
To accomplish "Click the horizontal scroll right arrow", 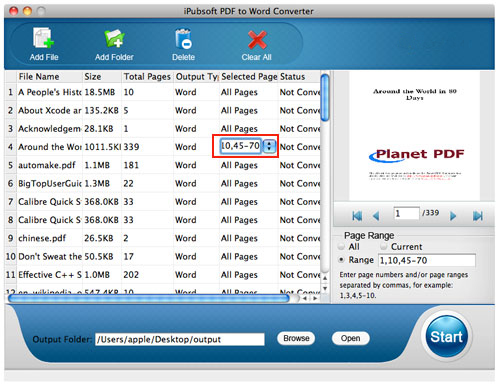I will tap(315, 298).
